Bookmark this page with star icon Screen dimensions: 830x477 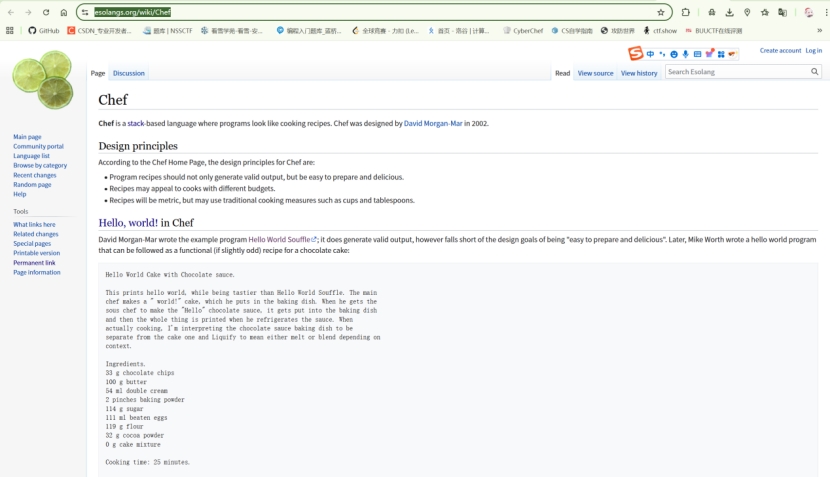[661, 13]
